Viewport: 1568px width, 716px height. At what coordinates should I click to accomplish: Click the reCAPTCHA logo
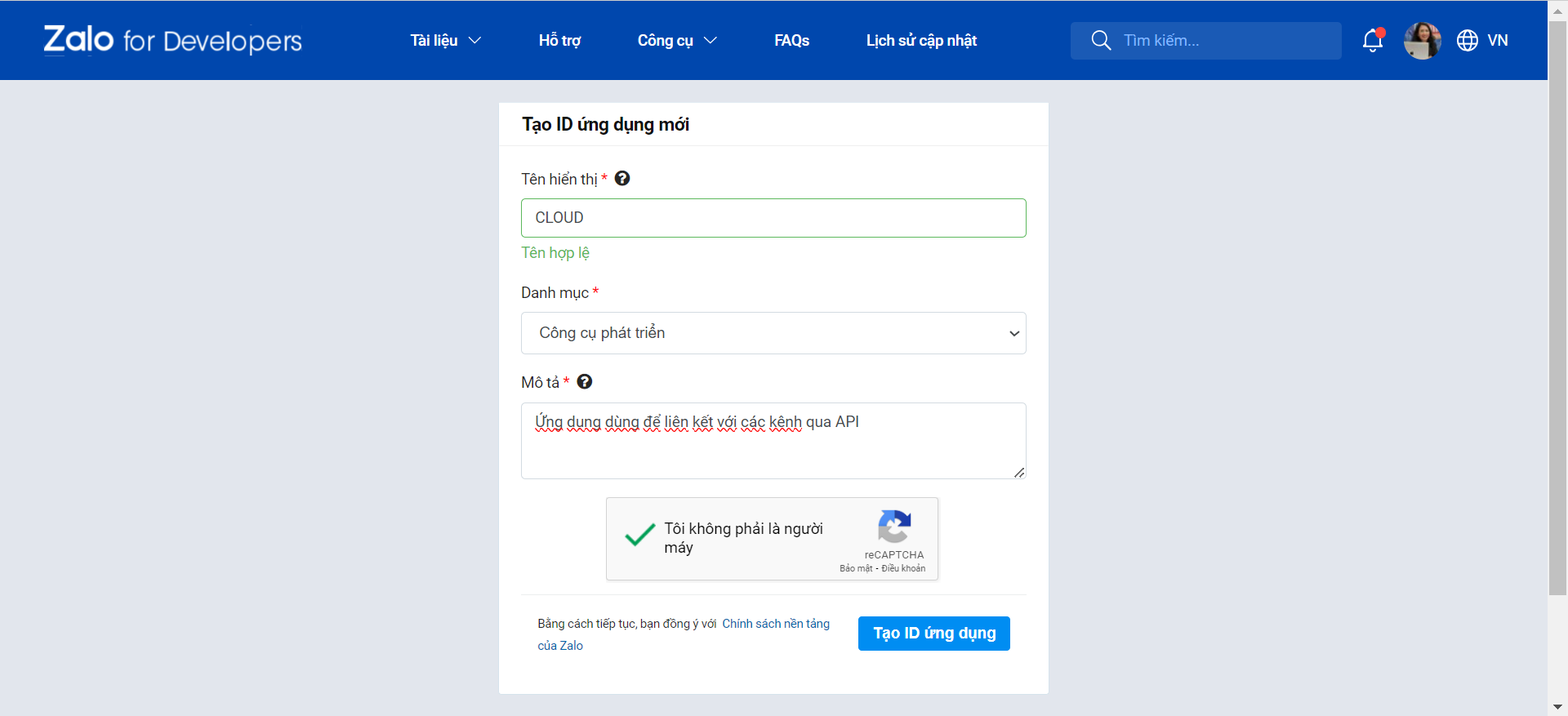point(894,527)
